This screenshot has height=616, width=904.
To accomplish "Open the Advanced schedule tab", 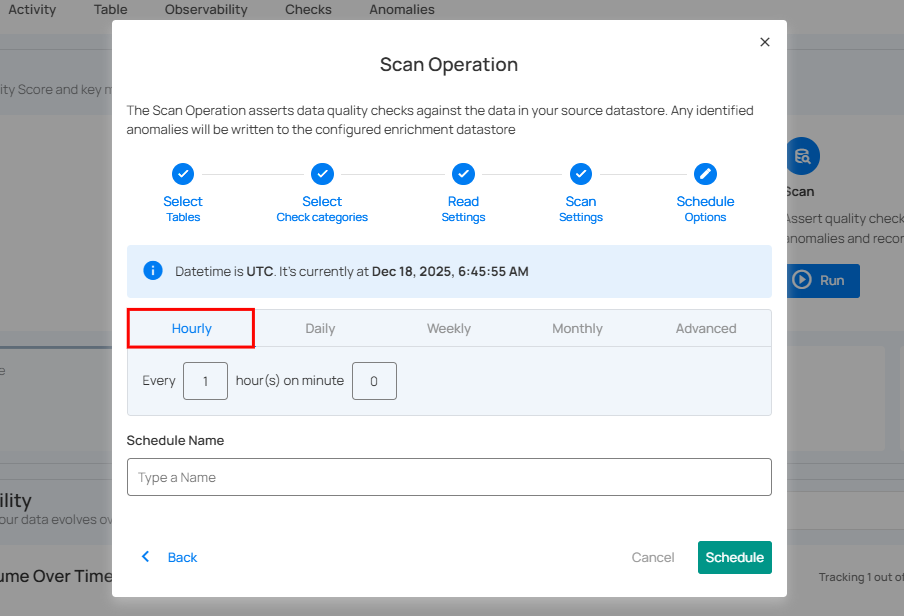I will 706,328.
